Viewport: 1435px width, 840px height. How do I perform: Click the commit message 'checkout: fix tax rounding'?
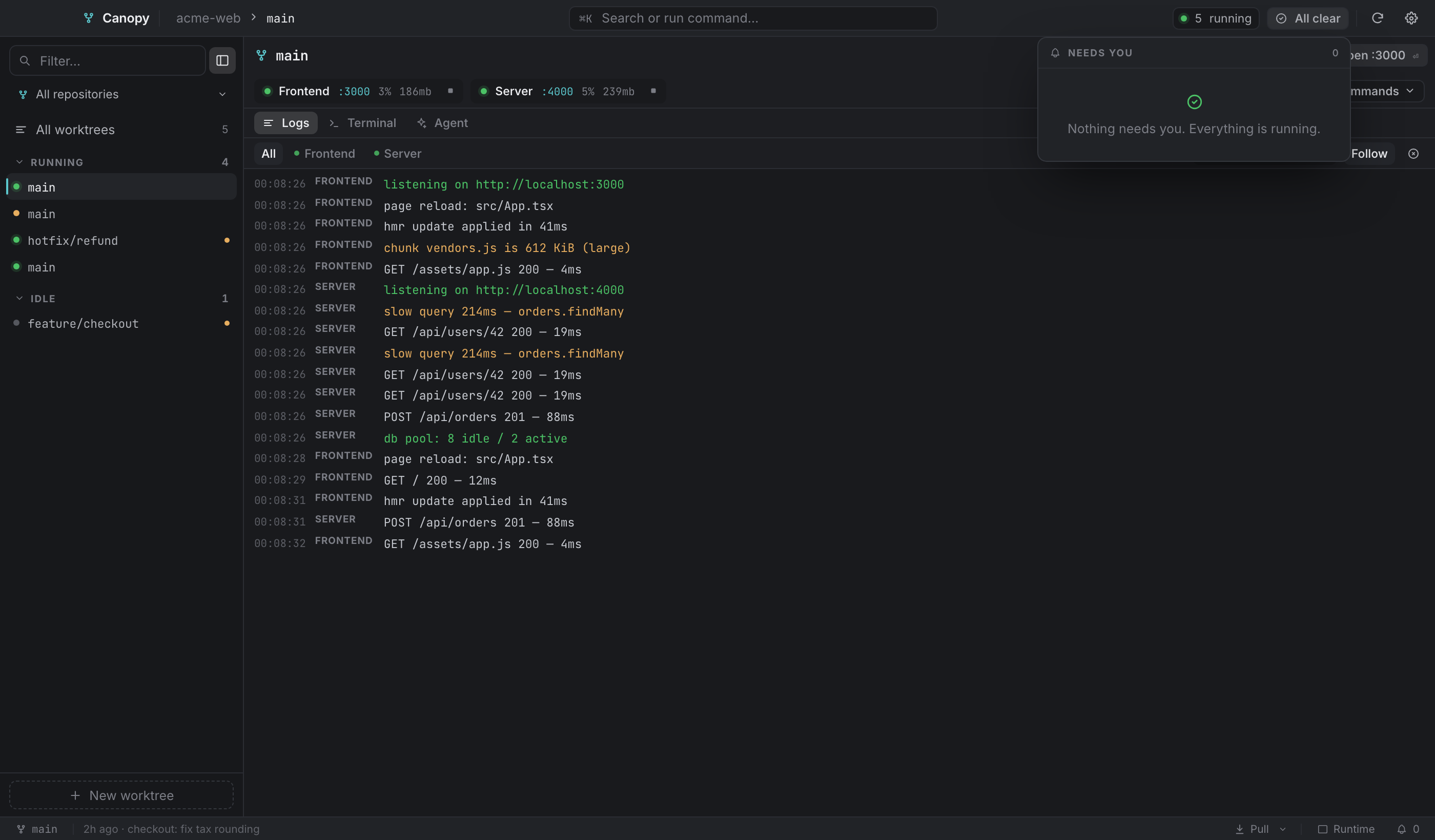tap(193, 829)
